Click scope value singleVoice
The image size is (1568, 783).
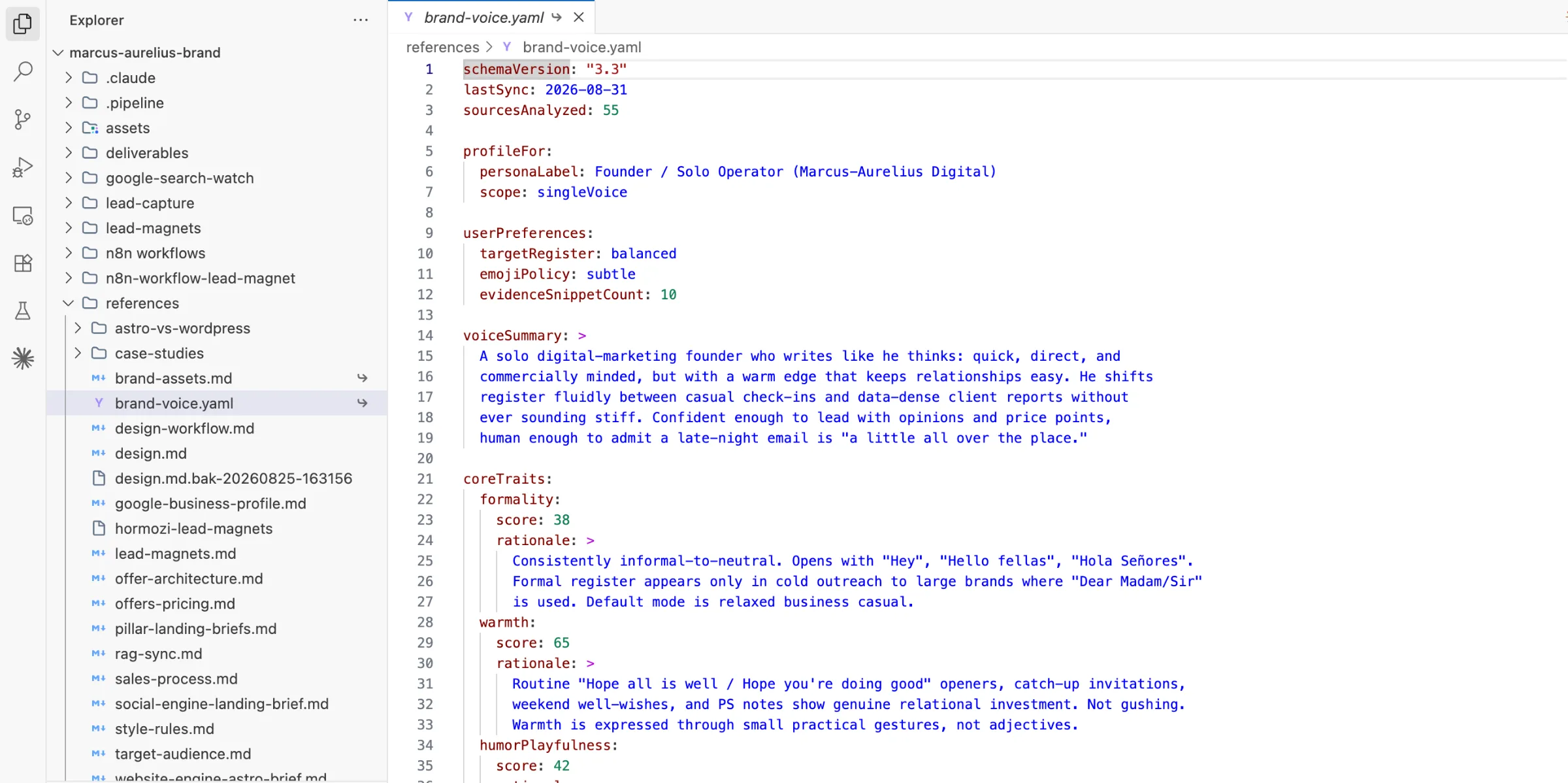click(582, 192)
